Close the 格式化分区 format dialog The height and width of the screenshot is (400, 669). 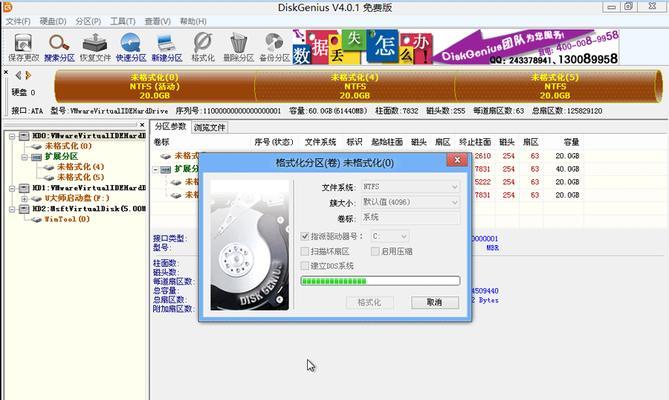coord(457,160)
